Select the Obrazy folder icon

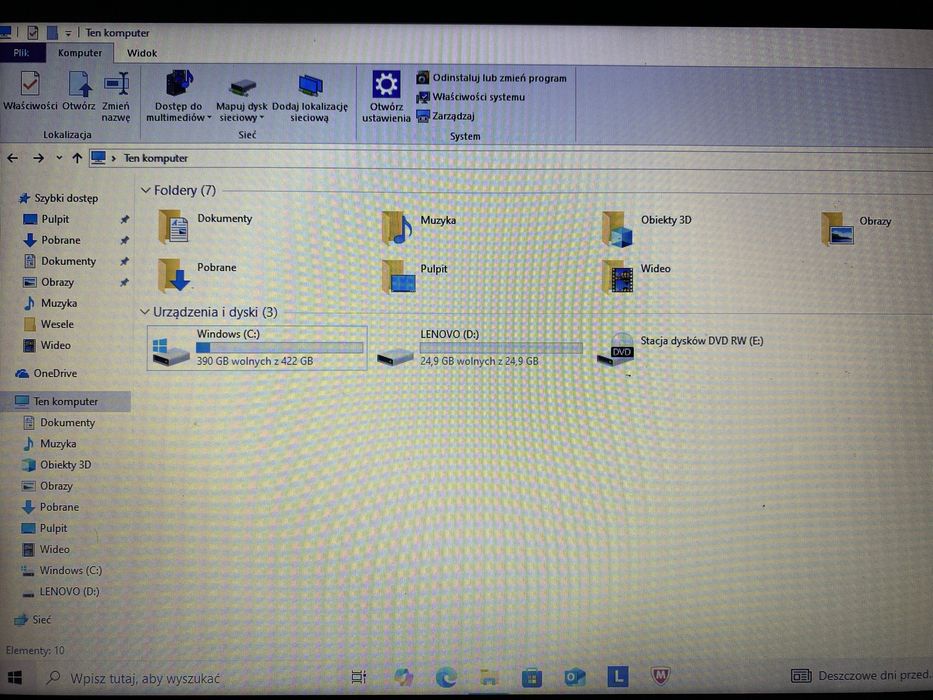[x=838, y=229]
